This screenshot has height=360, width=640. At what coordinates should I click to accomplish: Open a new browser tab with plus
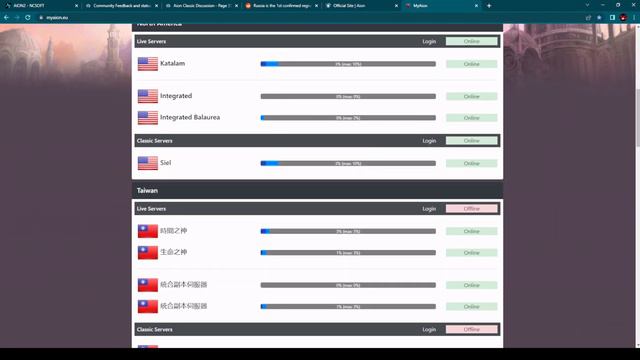[x=489, y=6]
